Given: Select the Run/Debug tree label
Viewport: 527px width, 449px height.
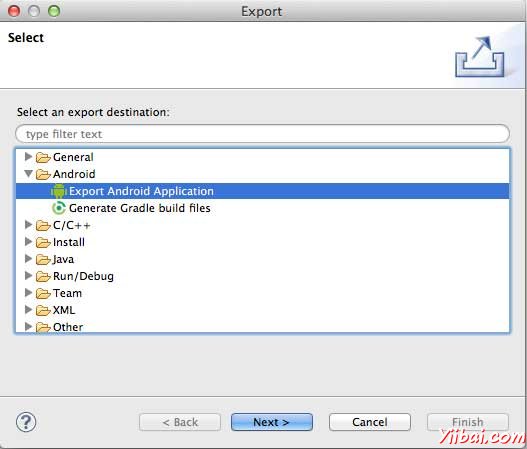Looking at the screenshot, I should coord(83,276).
